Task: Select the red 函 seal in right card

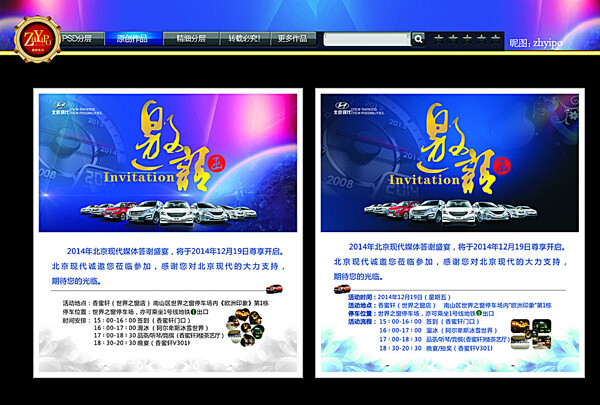Action: pyautogui.click(x=501, y=166)
